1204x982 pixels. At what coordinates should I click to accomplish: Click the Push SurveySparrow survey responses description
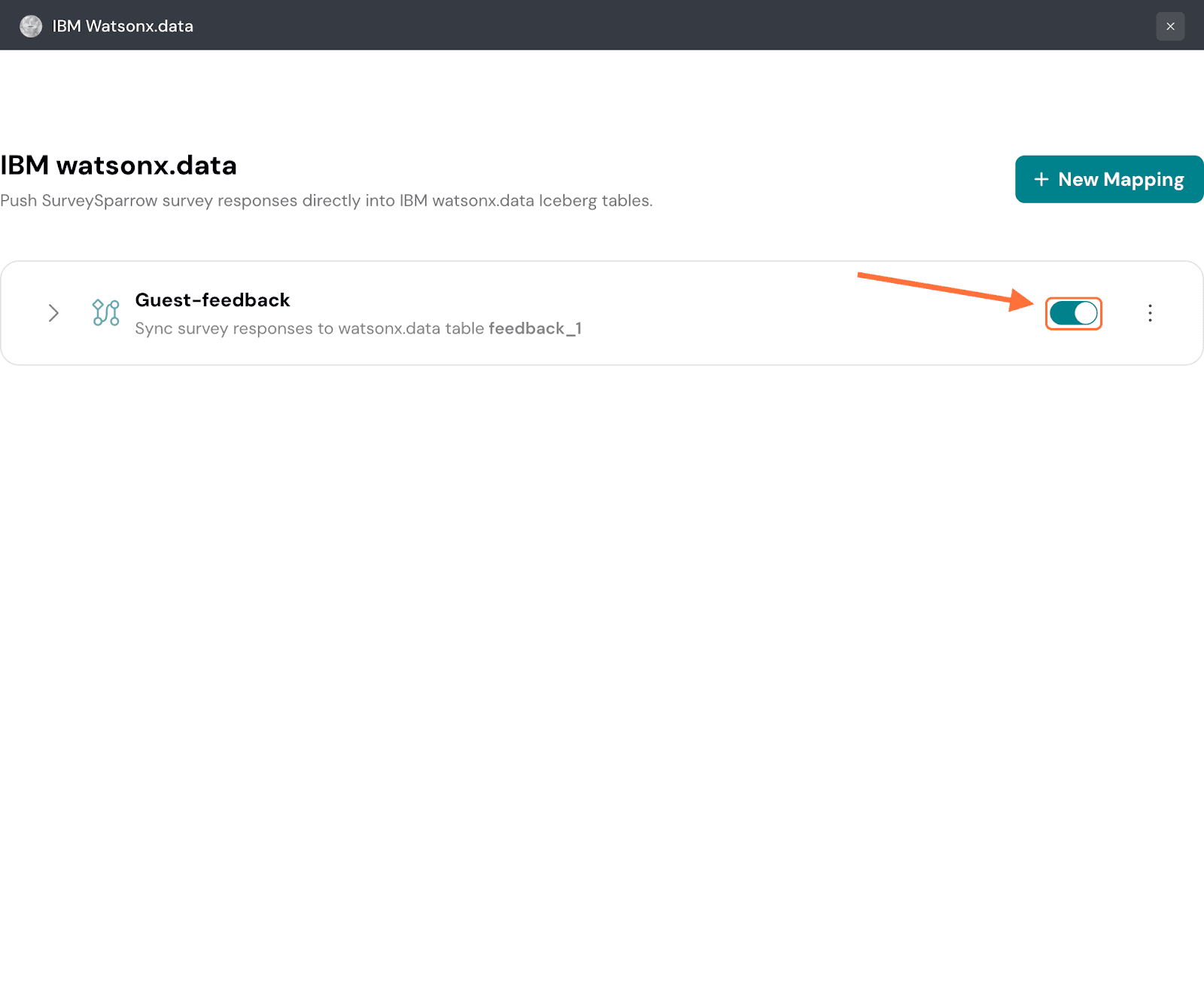tap(326, 201)
